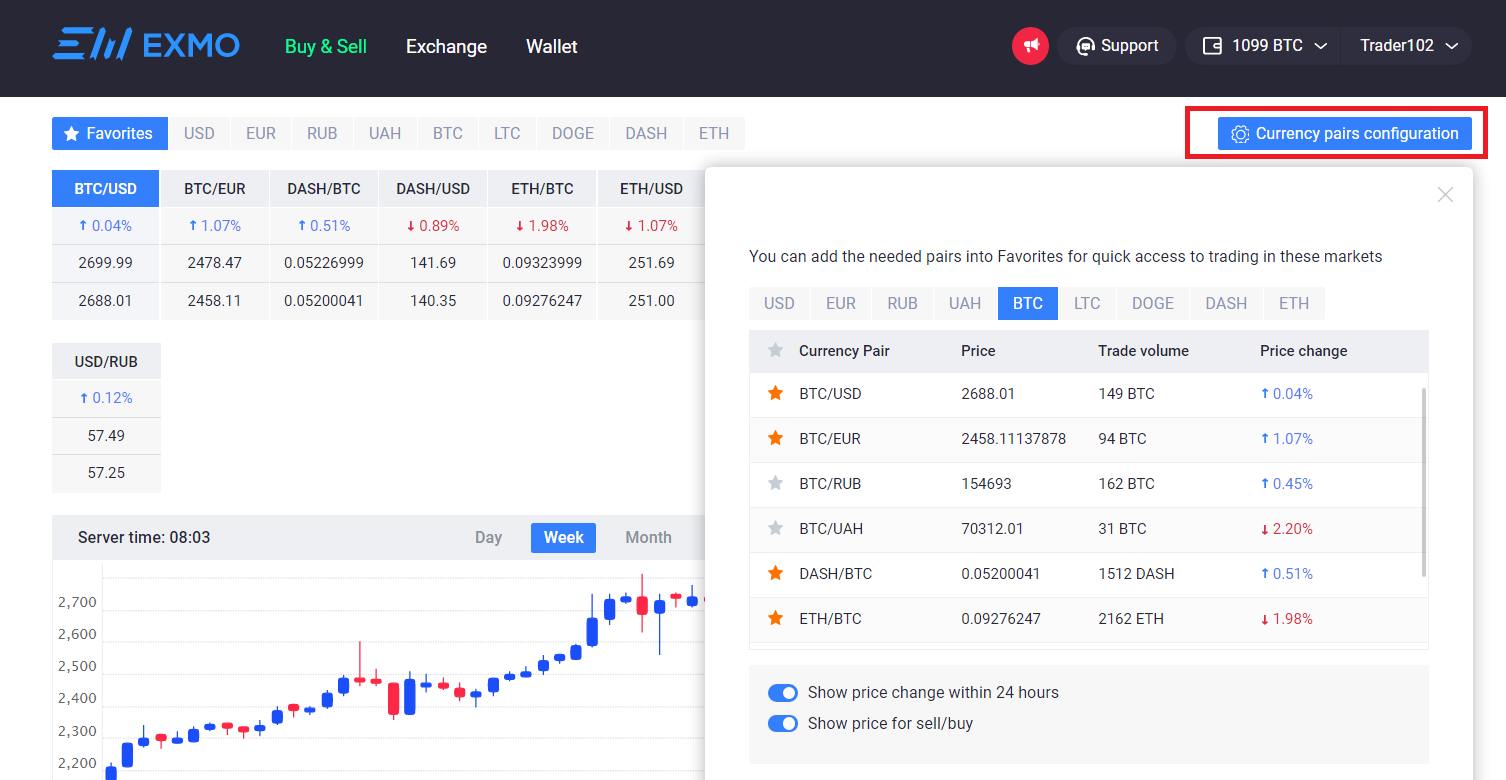Click the price 154693 in BTC/RUB row

pos(986,483)
